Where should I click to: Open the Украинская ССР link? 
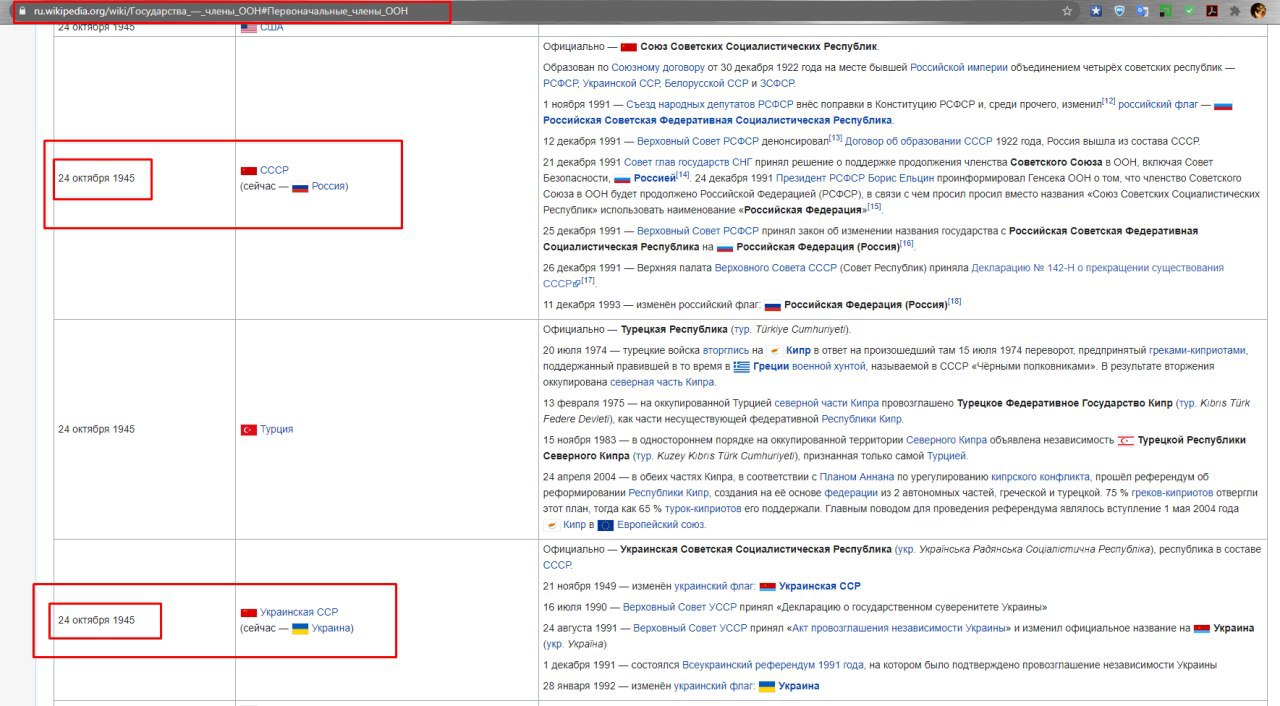(x=299, y=612)
